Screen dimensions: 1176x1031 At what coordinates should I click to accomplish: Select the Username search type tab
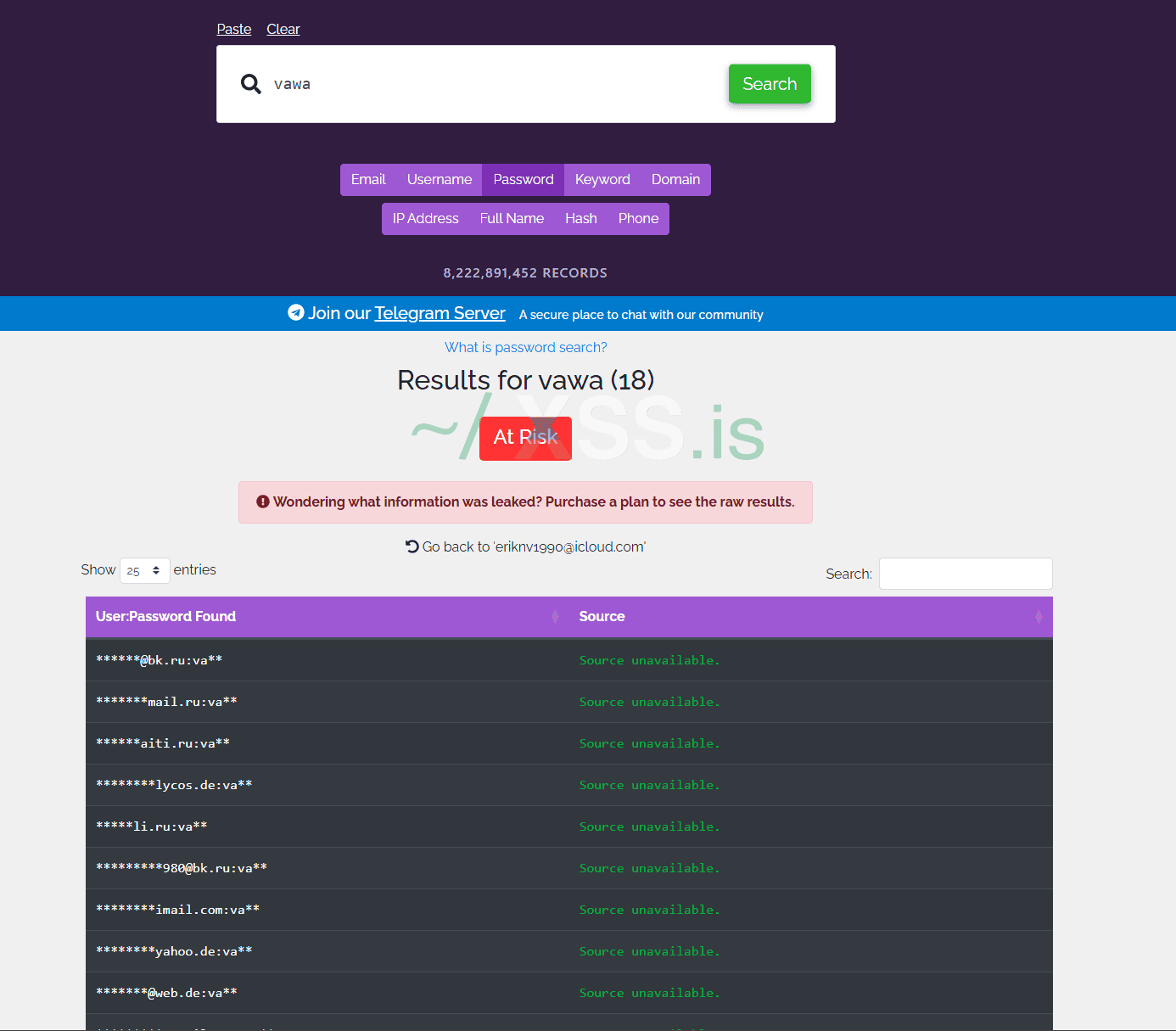point(440,180)
